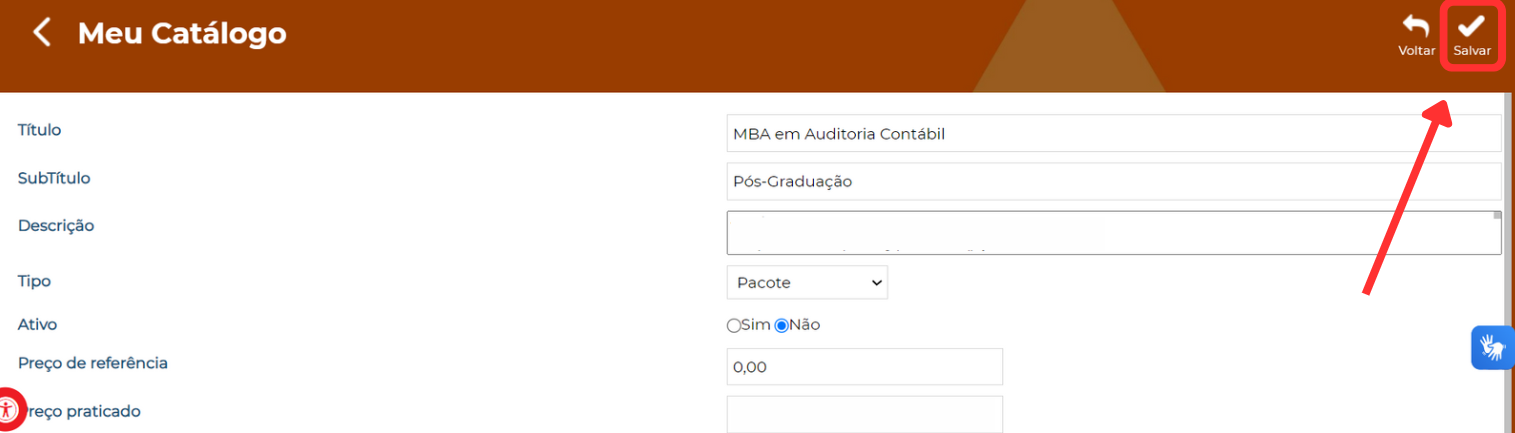The height and width of the screenshot is (433, 1515).
Task: Open the Tipo dropdown showing Pacote
Action: (x=807, y=283)
